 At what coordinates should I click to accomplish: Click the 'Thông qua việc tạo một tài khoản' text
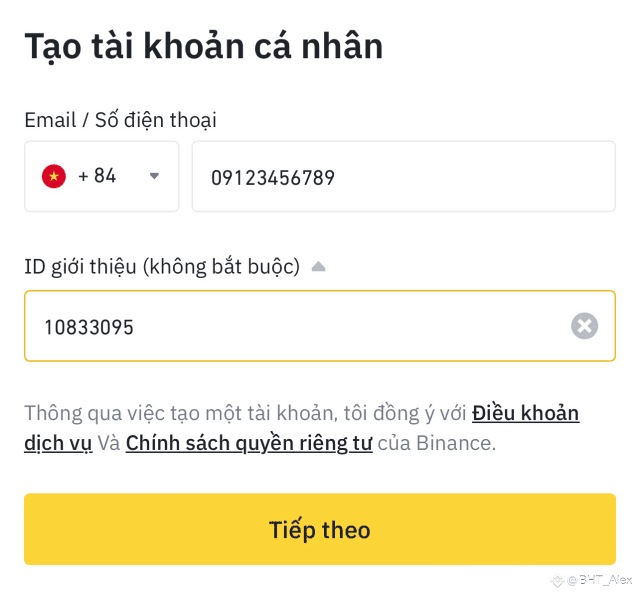pyautogui.click(x=181, y=413)
